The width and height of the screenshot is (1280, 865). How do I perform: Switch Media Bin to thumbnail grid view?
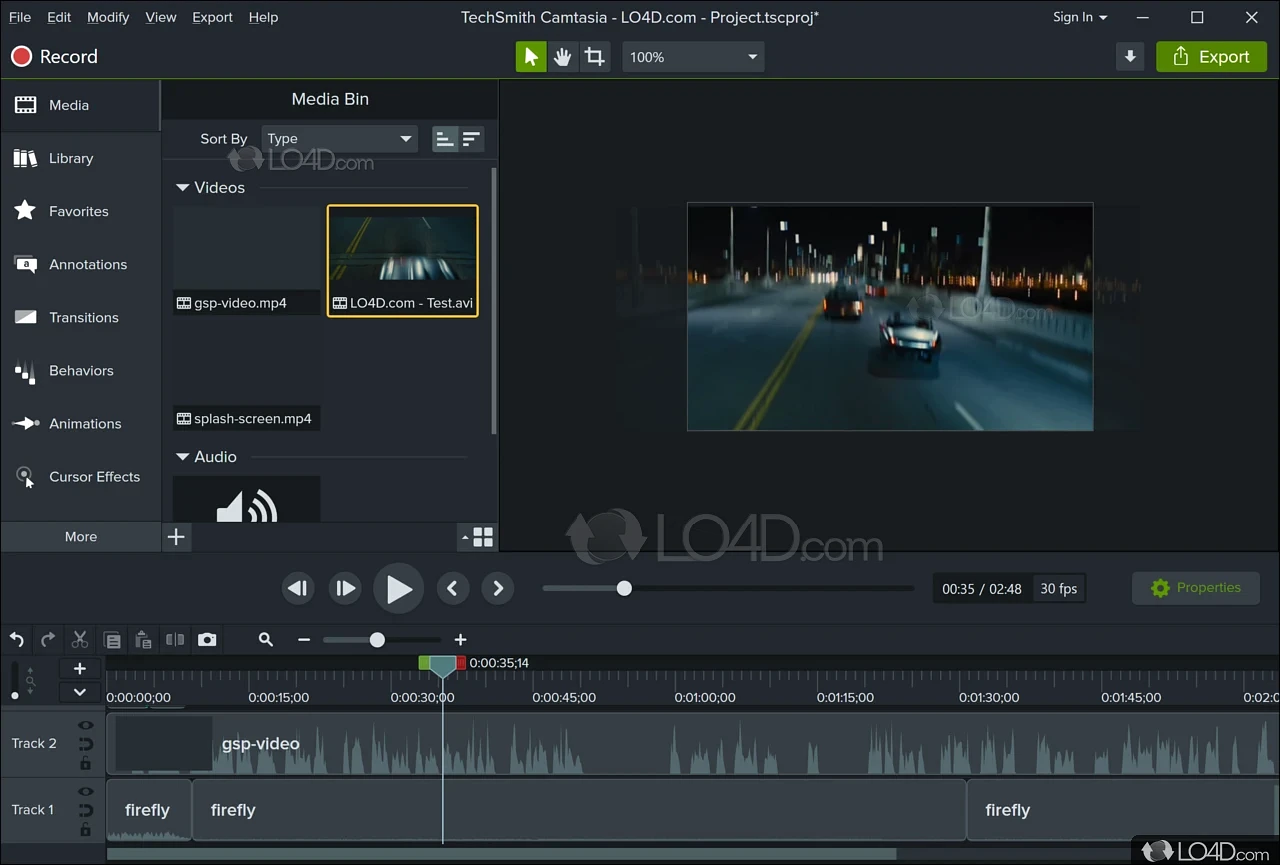click(483, 537)
